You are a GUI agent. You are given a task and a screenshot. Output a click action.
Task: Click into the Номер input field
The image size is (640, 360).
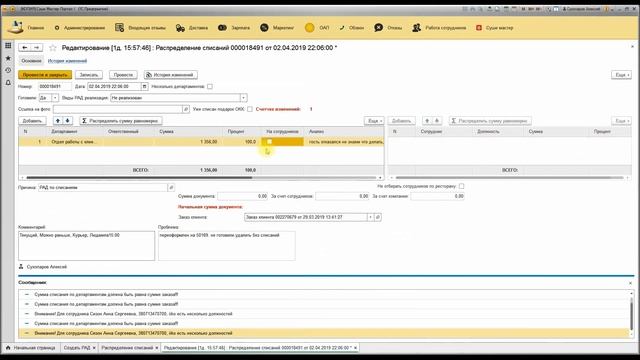[55, 87]
